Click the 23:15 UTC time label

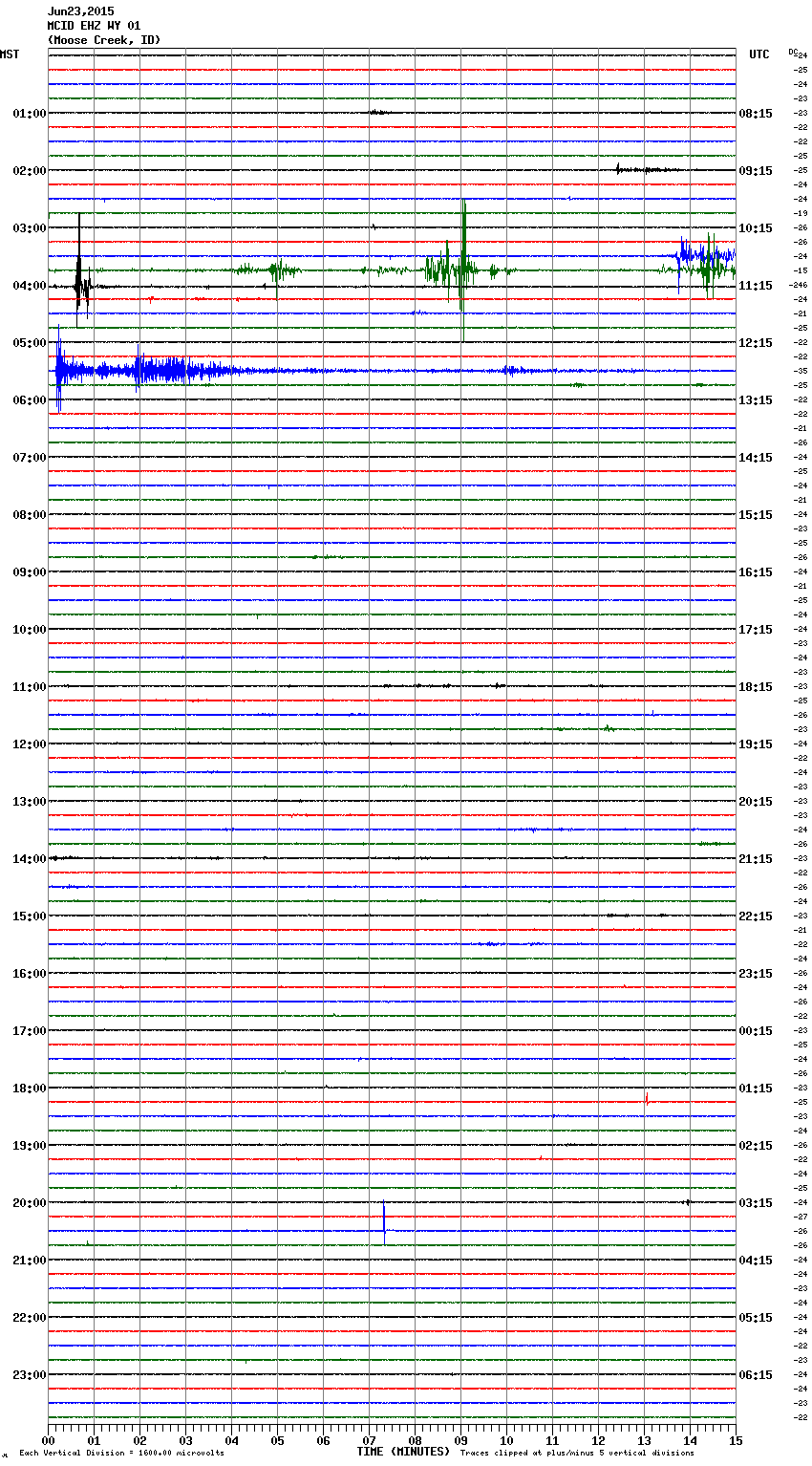click(x=756, y=974)
